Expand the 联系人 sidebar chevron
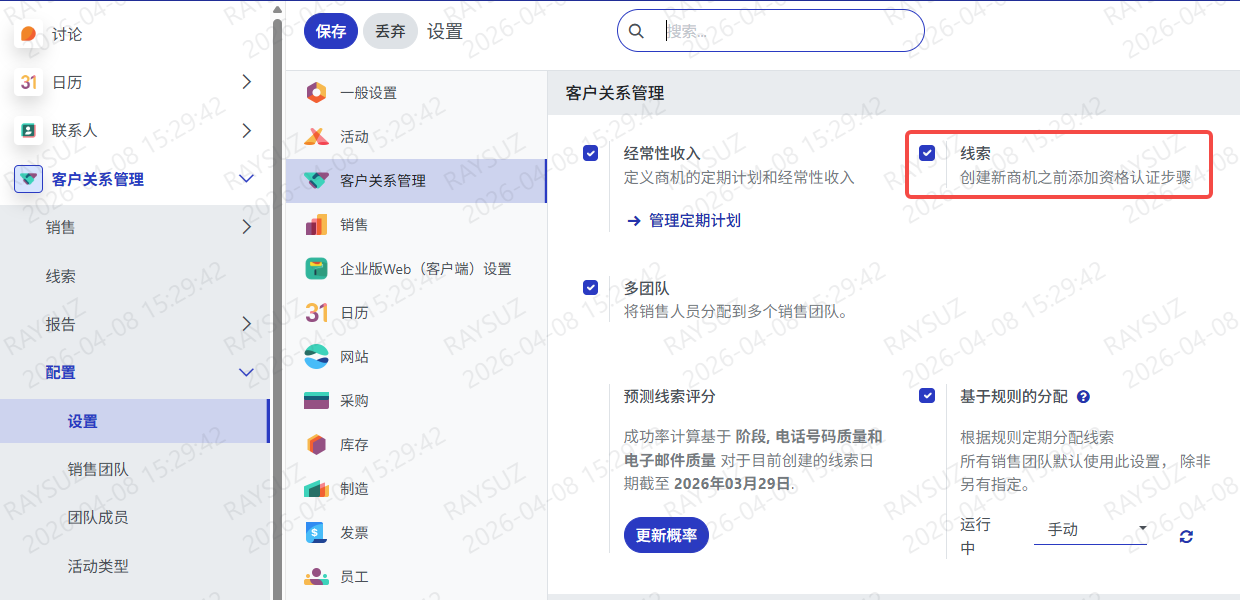1240x600 pixels. click(x=247, y=130)
